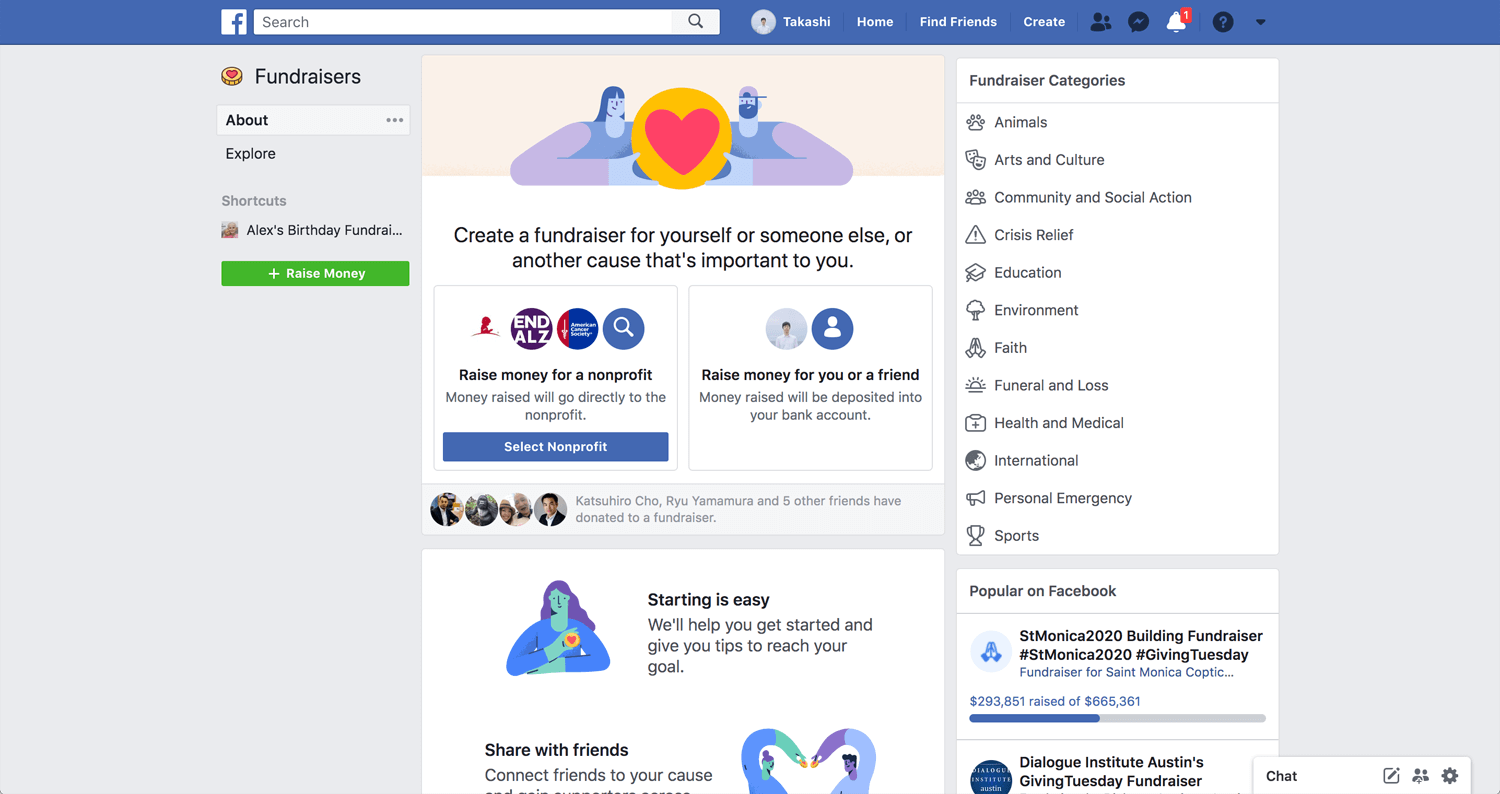
Task: Open the account menu dropdown arrow
Action: tap(1260, 22)
